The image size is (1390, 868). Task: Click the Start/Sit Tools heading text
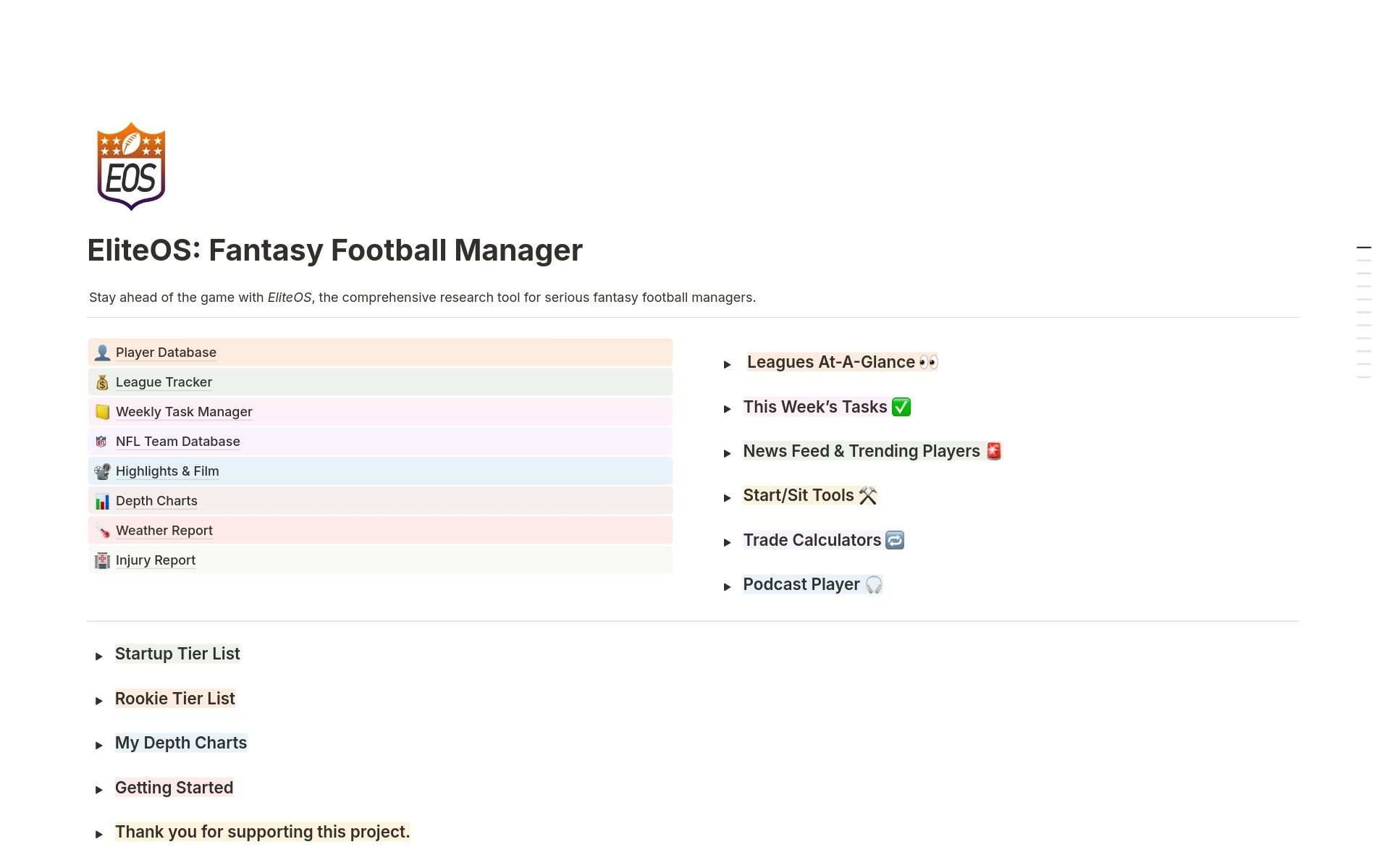(799, 495)
